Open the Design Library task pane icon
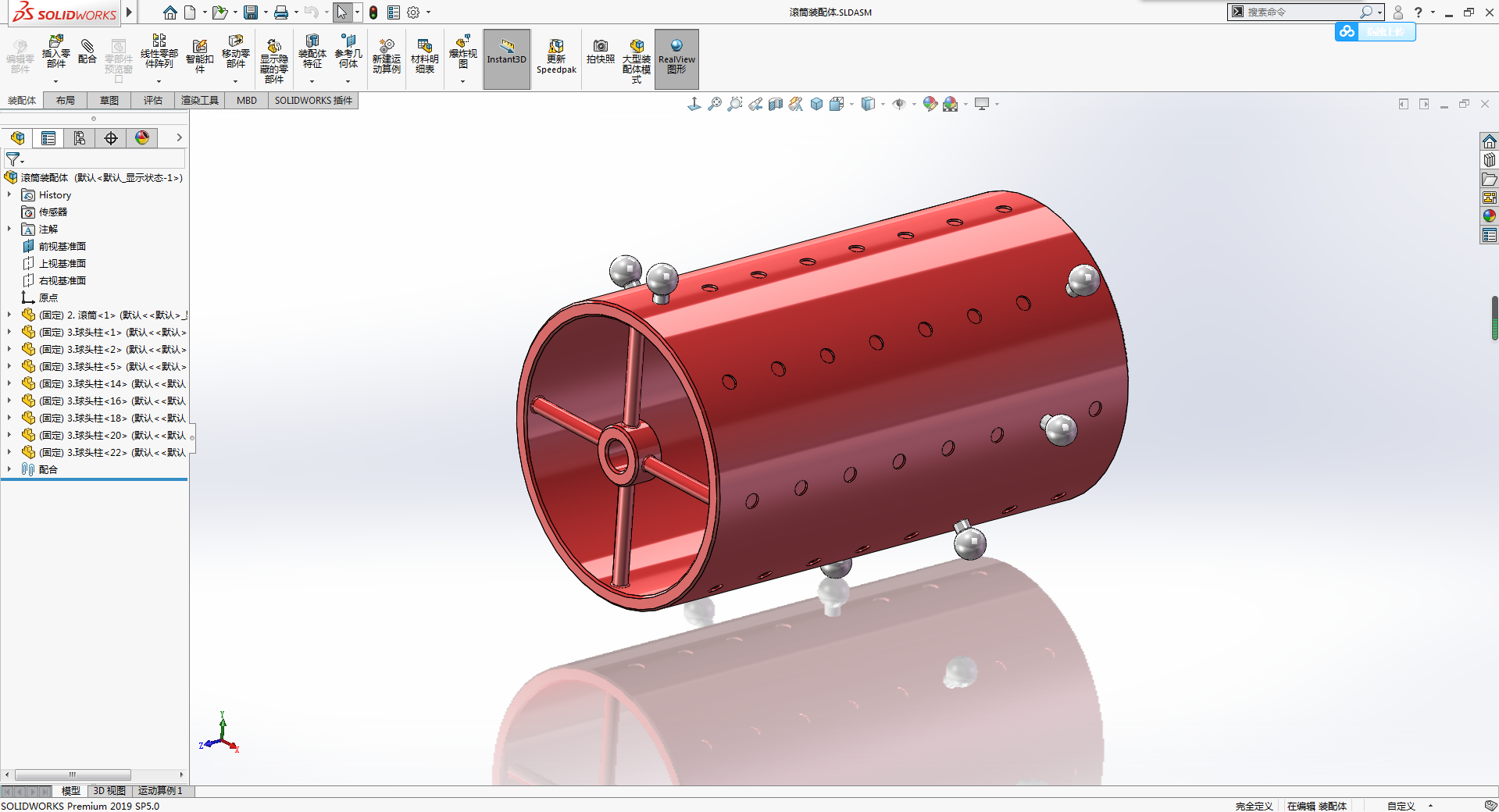The width and height of the screenshot is (1499, 812). click(x=1490, y=160)
